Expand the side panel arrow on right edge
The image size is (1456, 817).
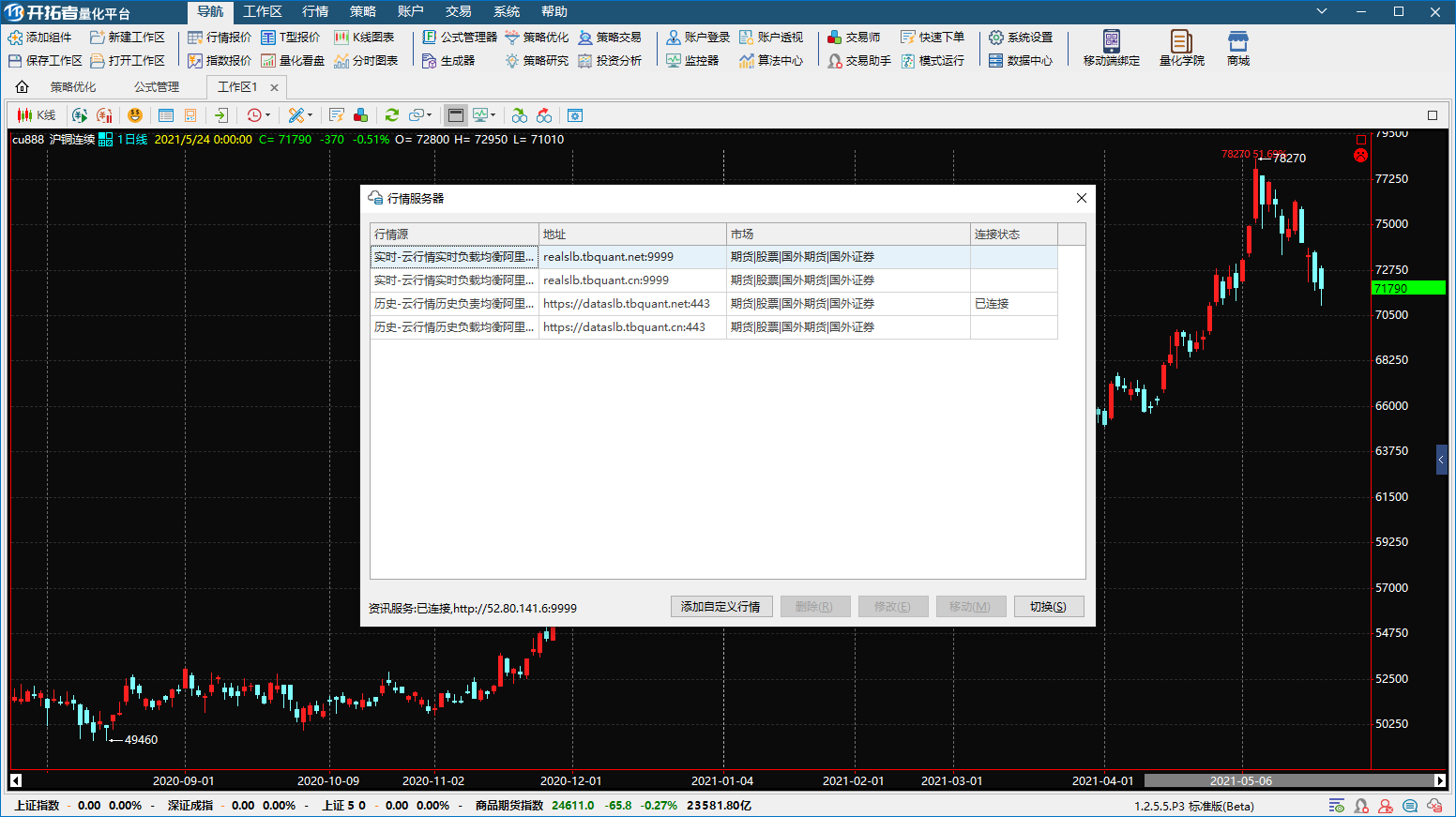[1442, 460]
